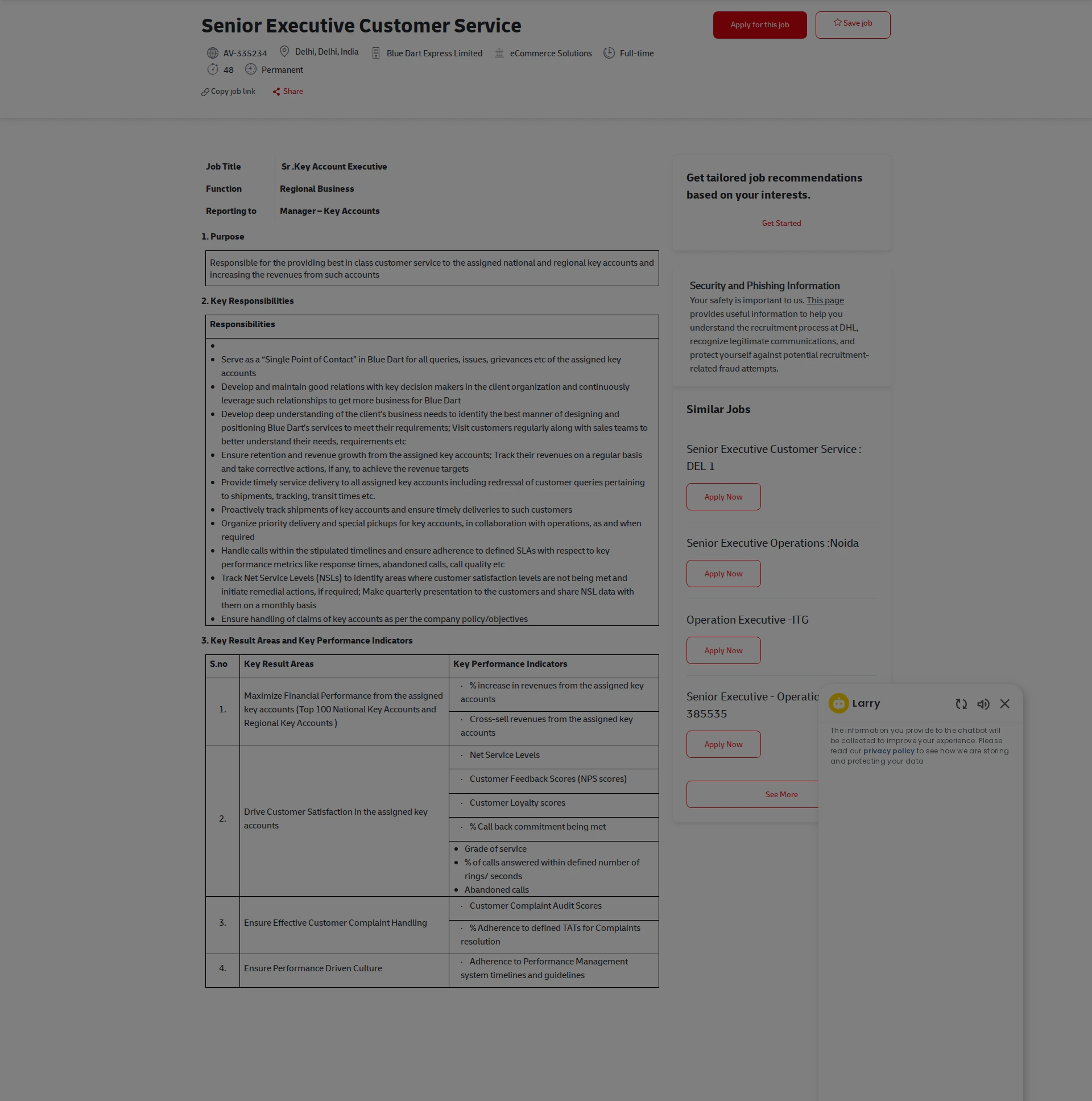Click the 'Regional Business' function cell
Screen dimensions: 1092x1101
coord(317,189)
